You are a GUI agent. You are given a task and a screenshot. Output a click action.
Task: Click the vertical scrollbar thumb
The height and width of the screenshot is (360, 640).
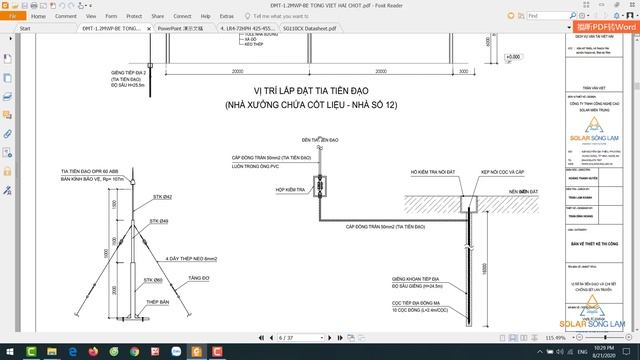pos(637,86)
